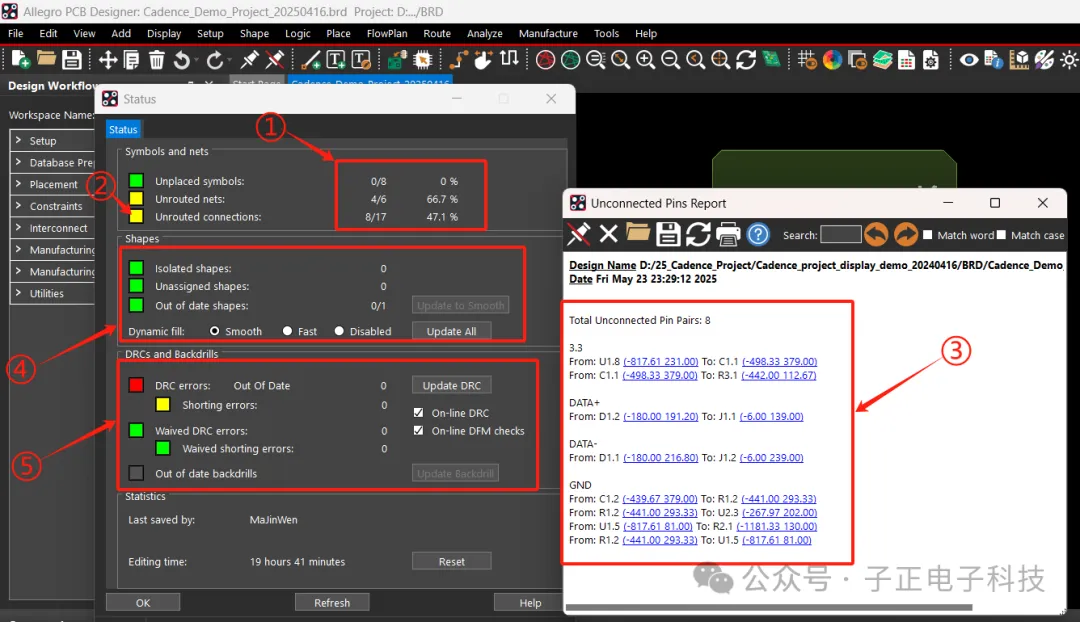Click OK in the Status dialog
The width and height of the screenshot is (1080, 622).
[x=143, y=603]
